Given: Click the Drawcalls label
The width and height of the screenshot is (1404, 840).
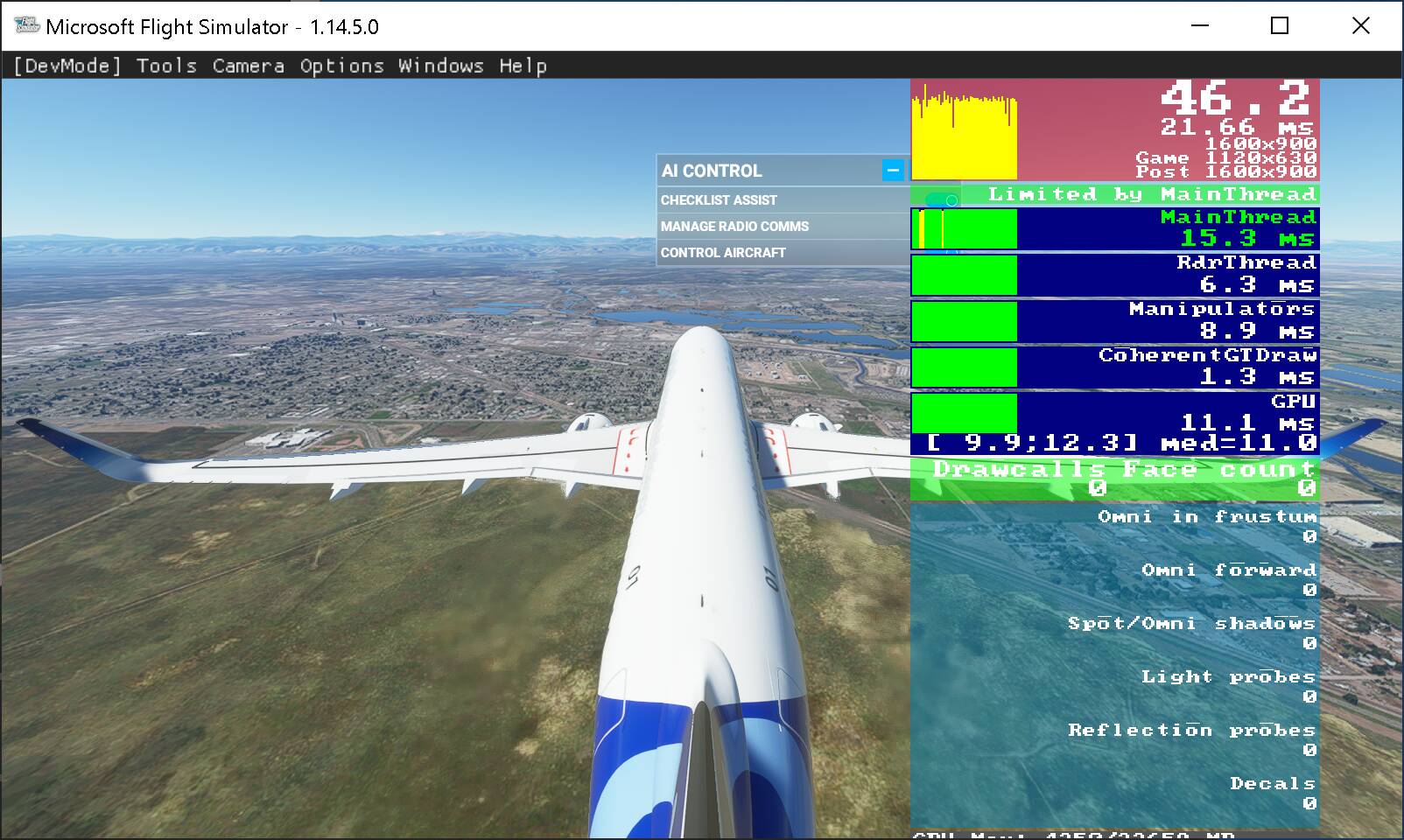Looking at the screenshot, I should coord(1019,469).
